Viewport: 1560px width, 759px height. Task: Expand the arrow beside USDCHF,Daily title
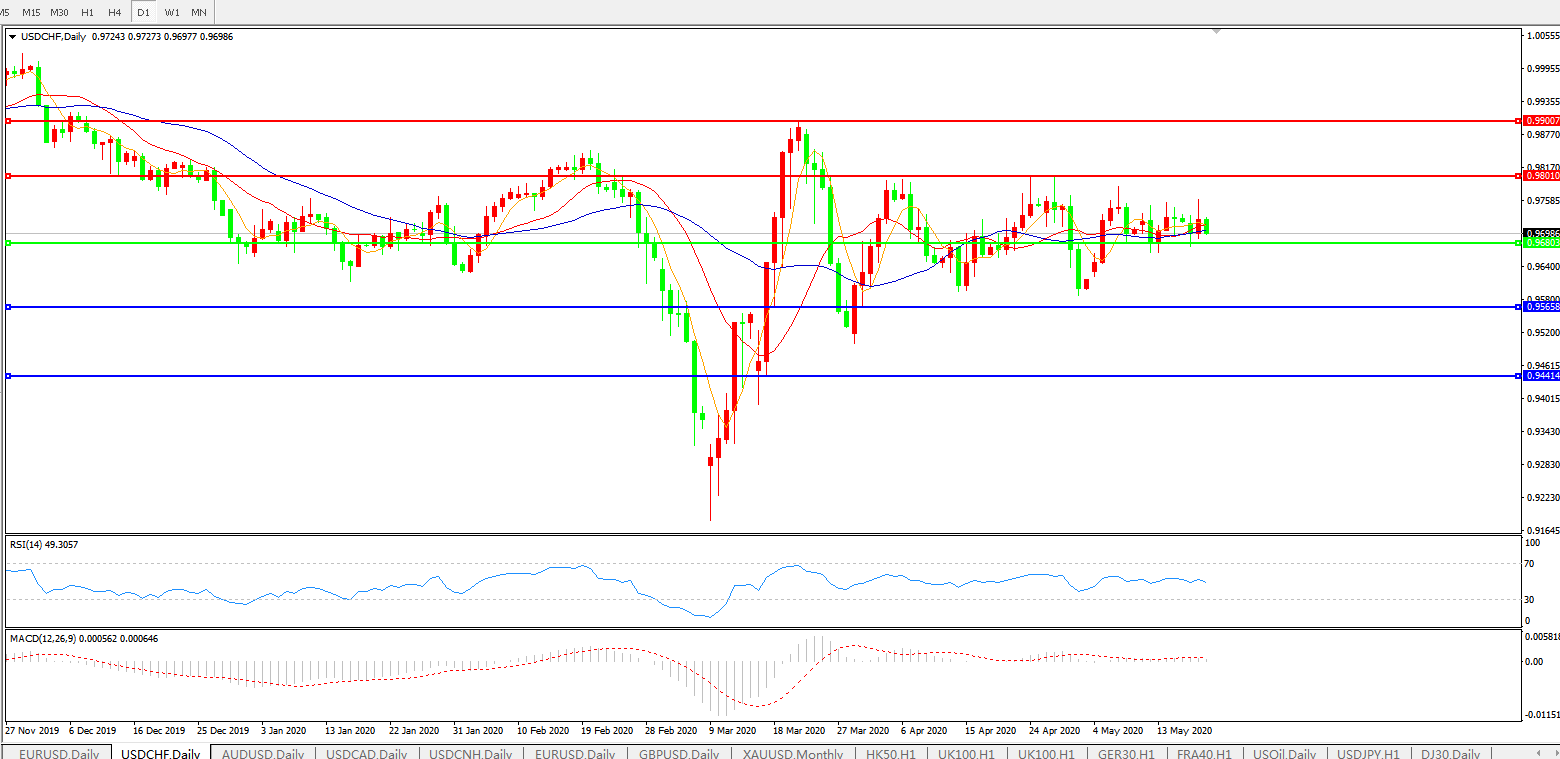13,37
